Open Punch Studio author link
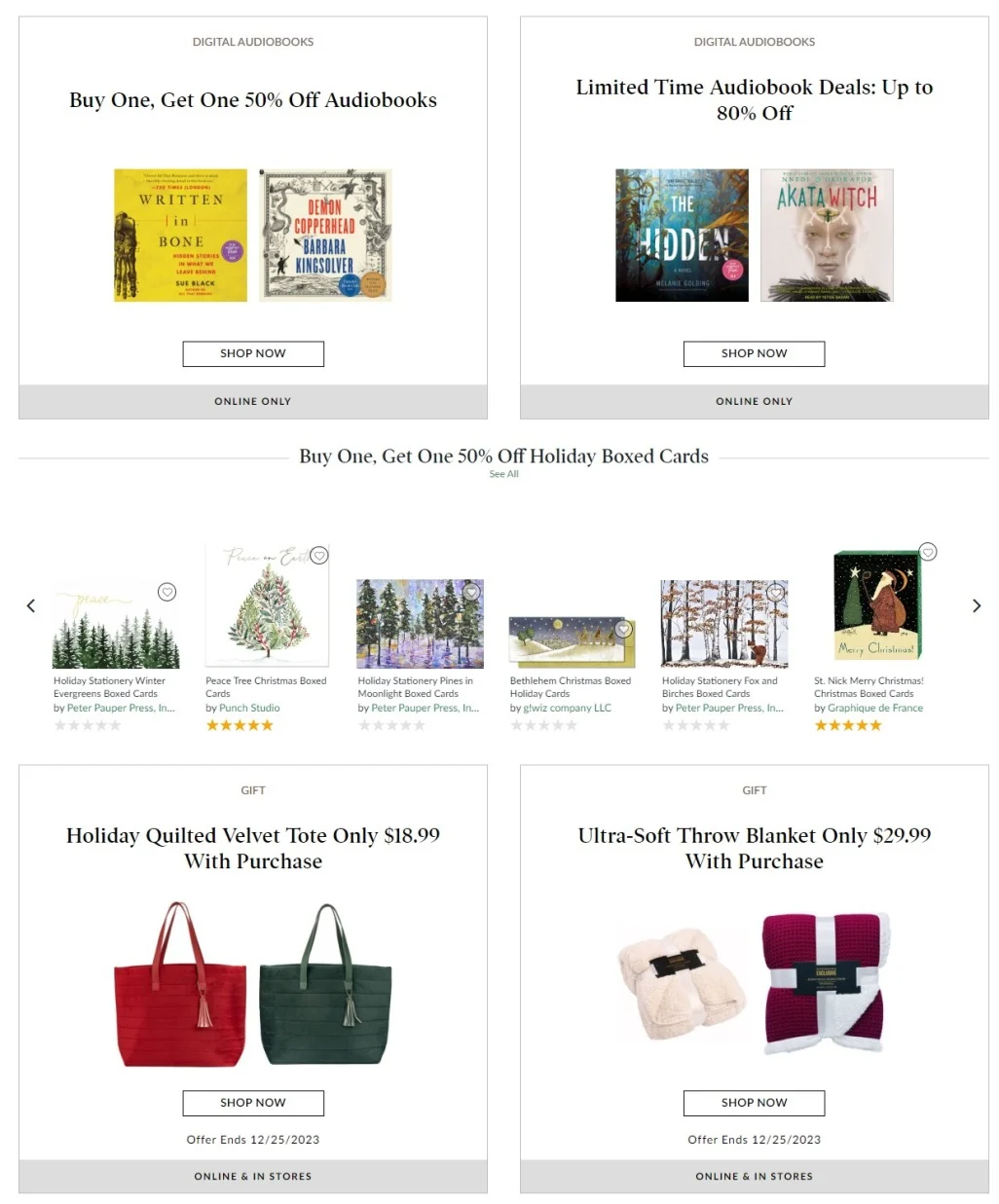 249,708
